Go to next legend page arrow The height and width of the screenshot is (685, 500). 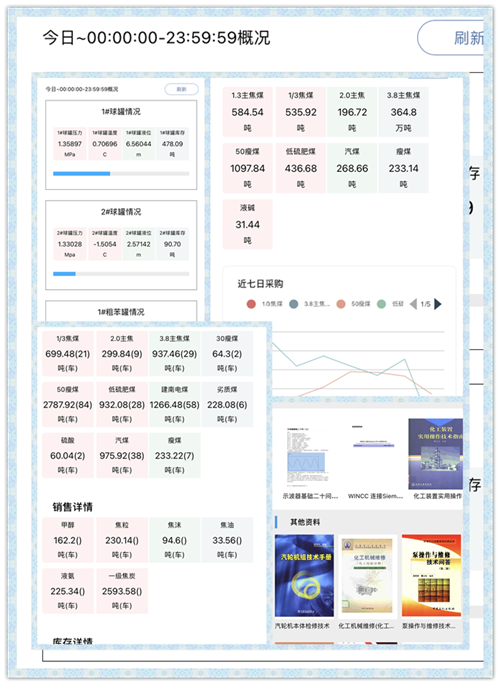pos(438,304)
